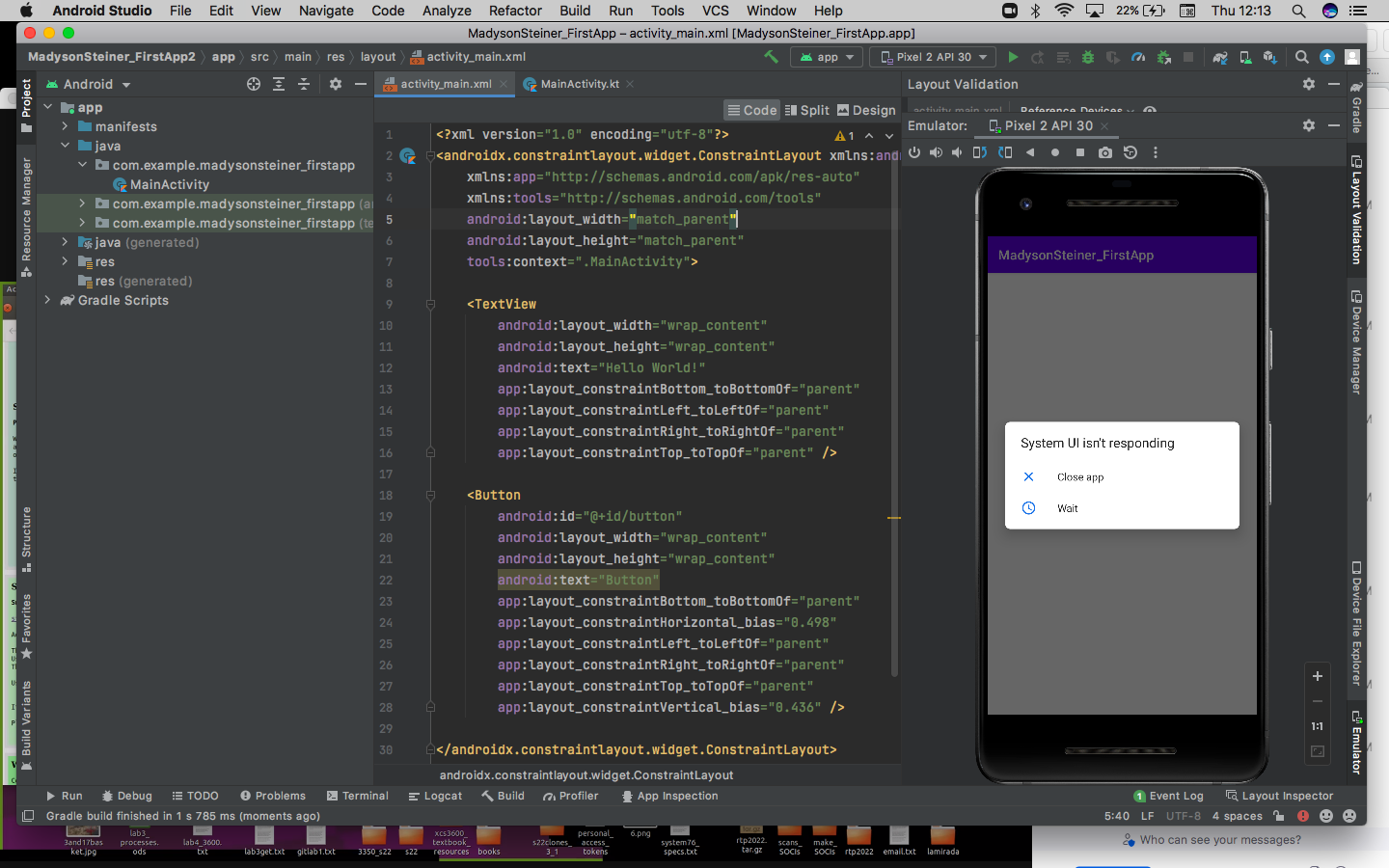Click the Search Everywhere magnifier icon
Image resolution: width=1389 pixels, height=868 pixels.
click(1302, 57)
